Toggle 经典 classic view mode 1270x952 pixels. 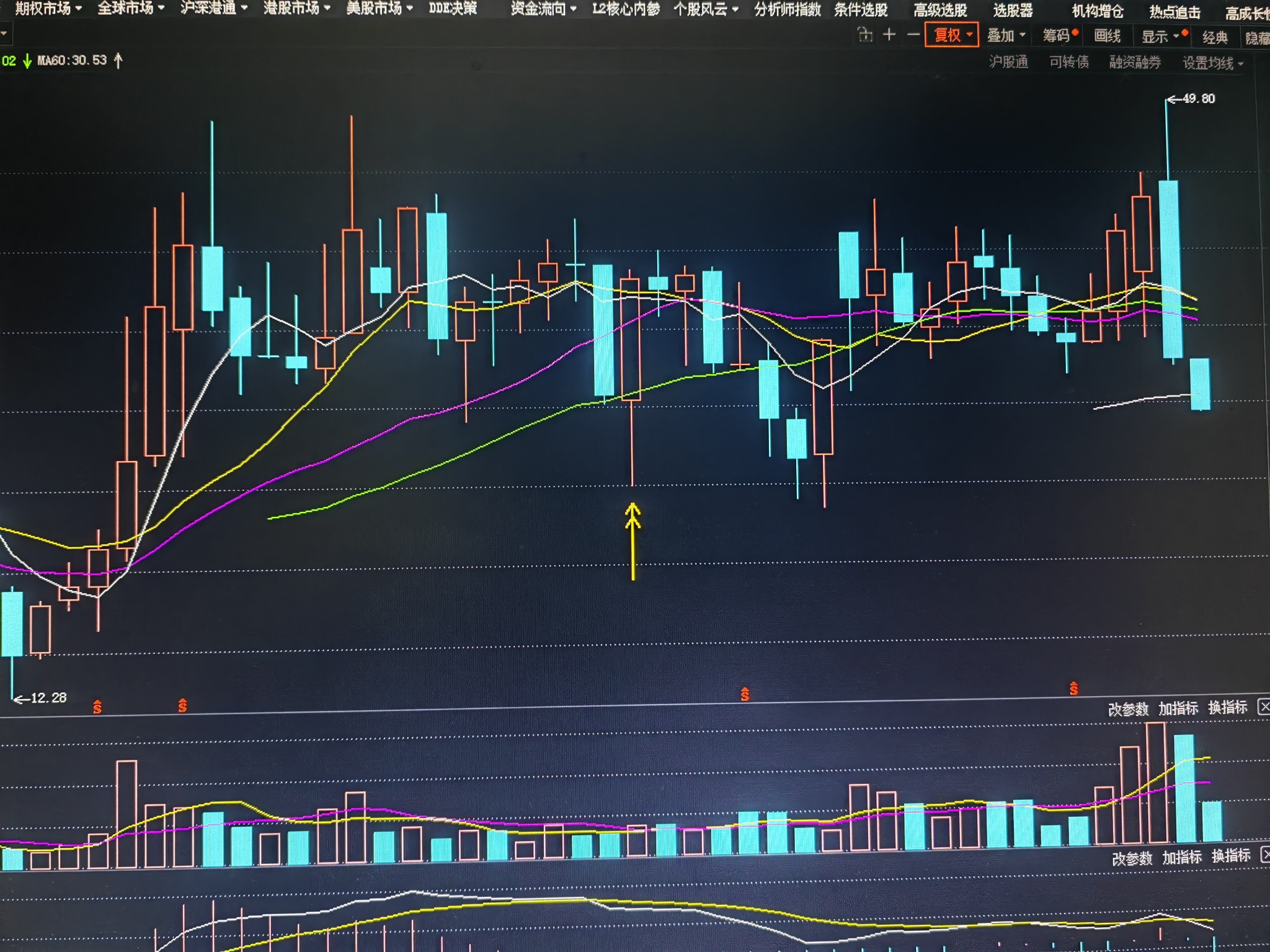(1214, 37)
